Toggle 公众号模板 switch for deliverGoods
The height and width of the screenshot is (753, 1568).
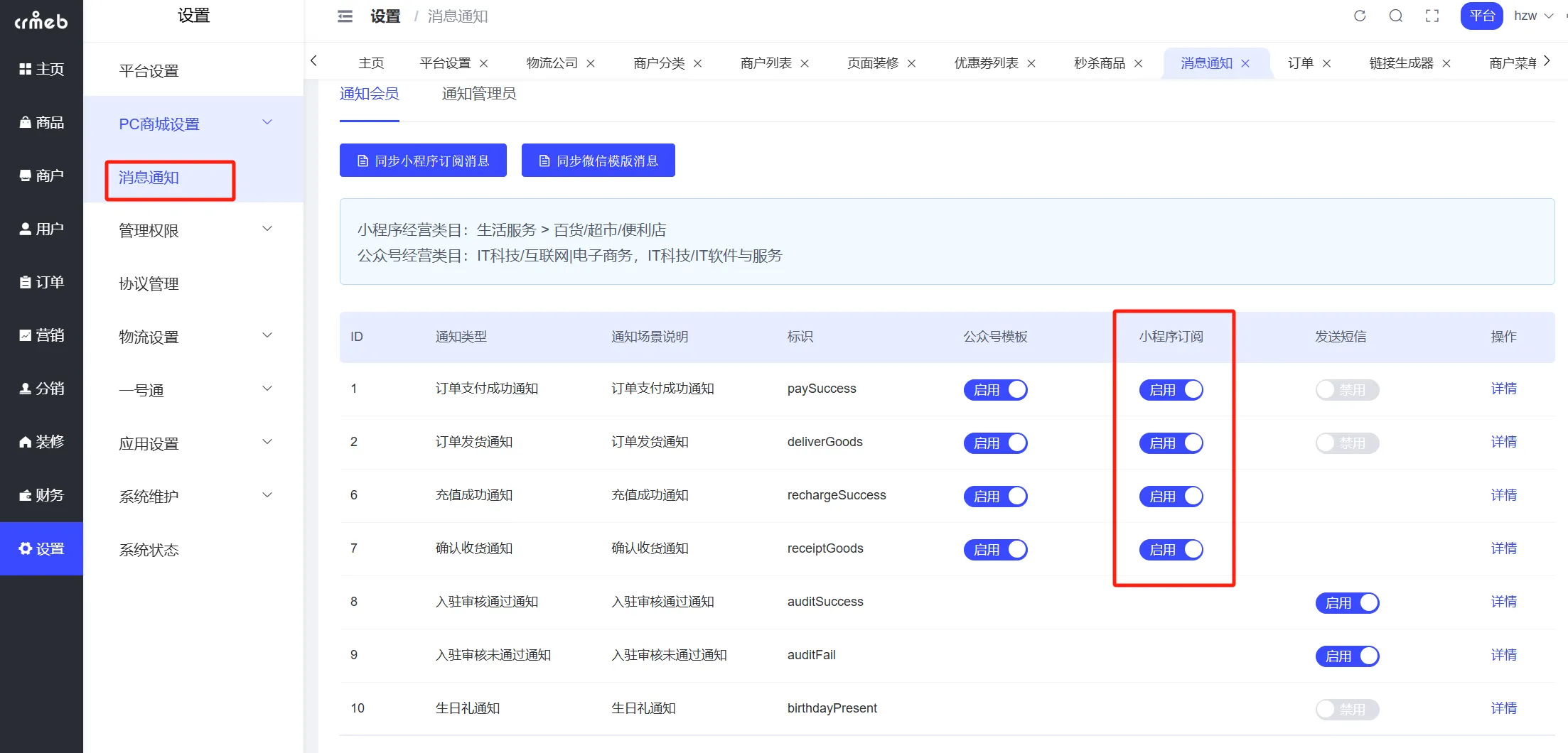point(995,443)
